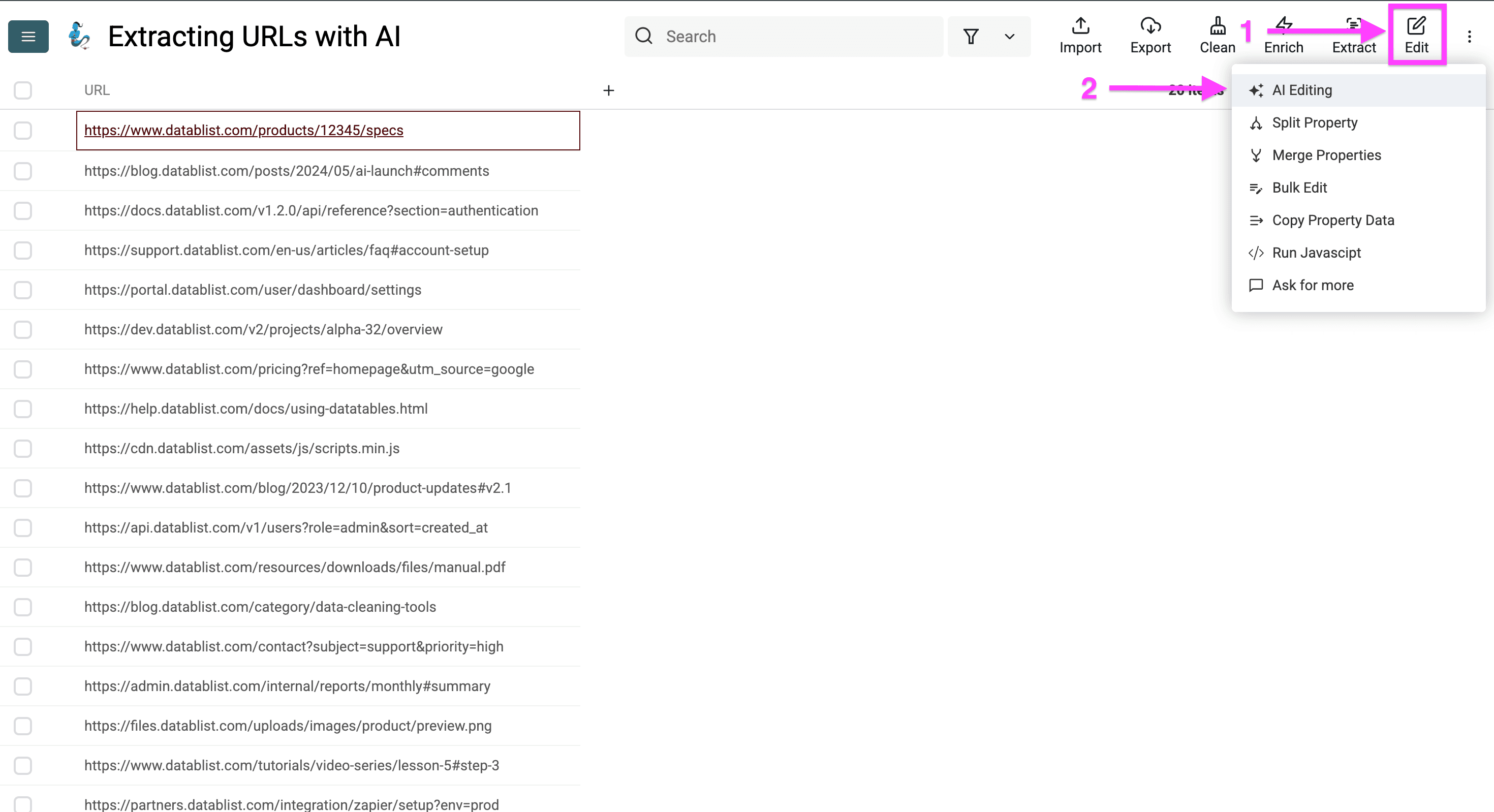This screenshot has height=812, width=1494.
Task: Click inside the Search input field
Action: point(783,36)
